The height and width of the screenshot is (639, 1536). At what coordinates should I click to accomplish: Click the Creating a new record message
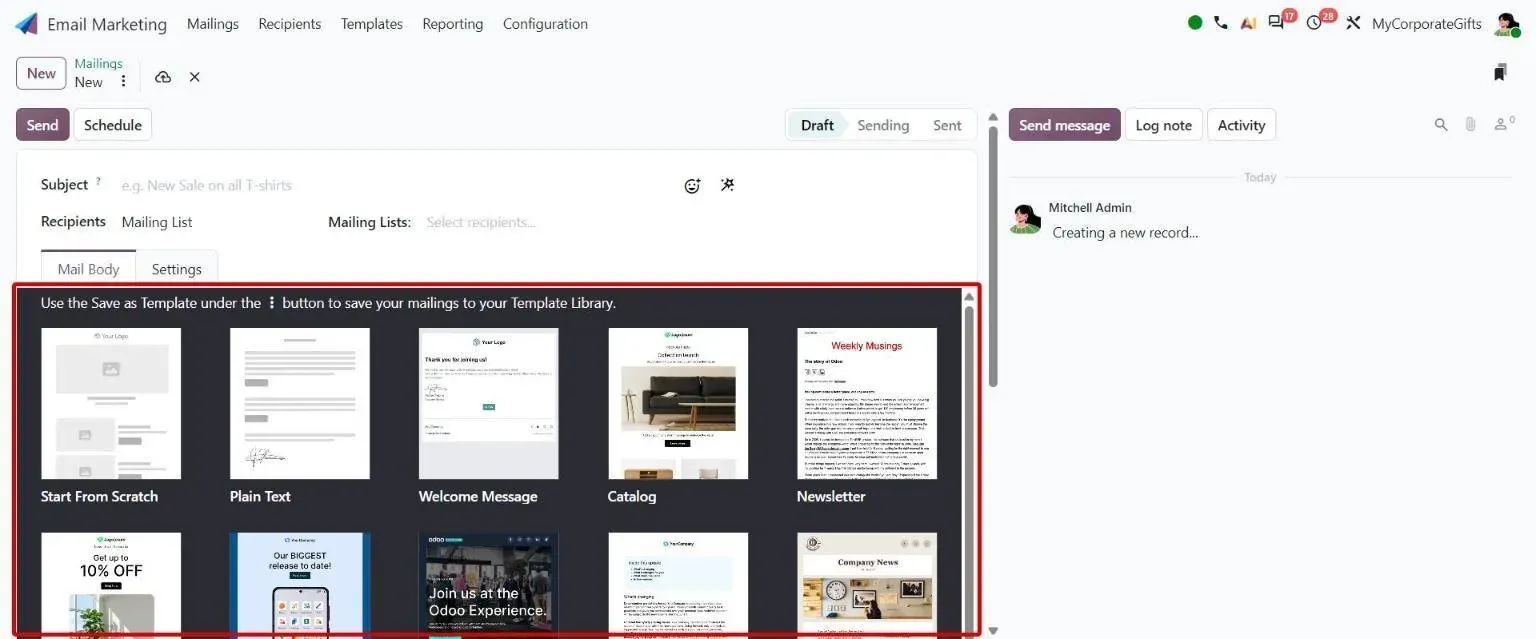1125,233
